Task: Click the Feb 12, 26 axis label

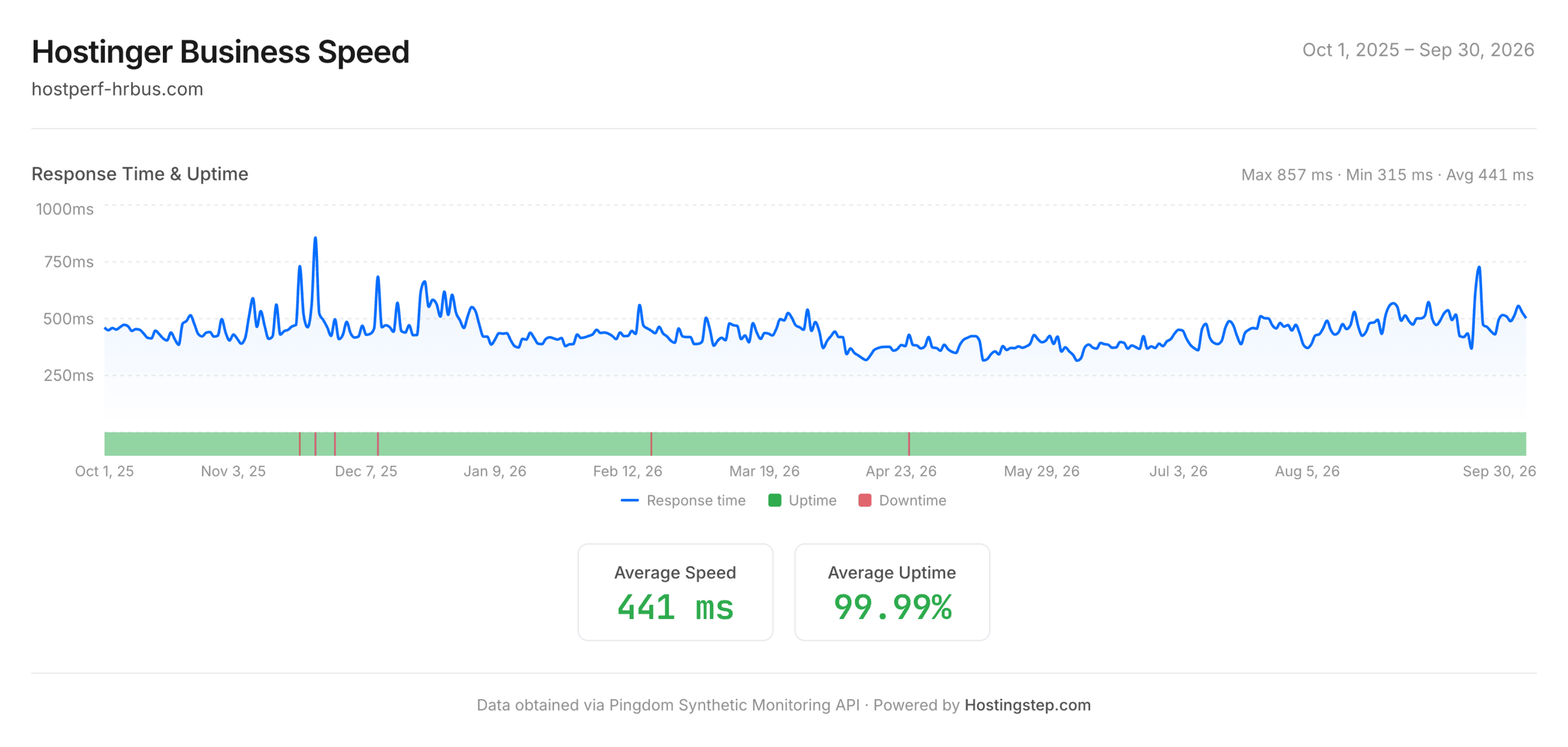Action: coord(627,471)
